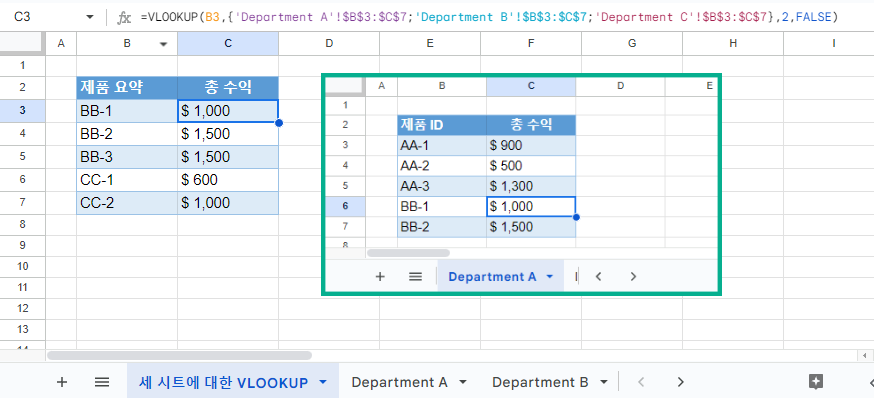Show next sheet tabs with right arrow
874x398 pixels.
(680, 382)
